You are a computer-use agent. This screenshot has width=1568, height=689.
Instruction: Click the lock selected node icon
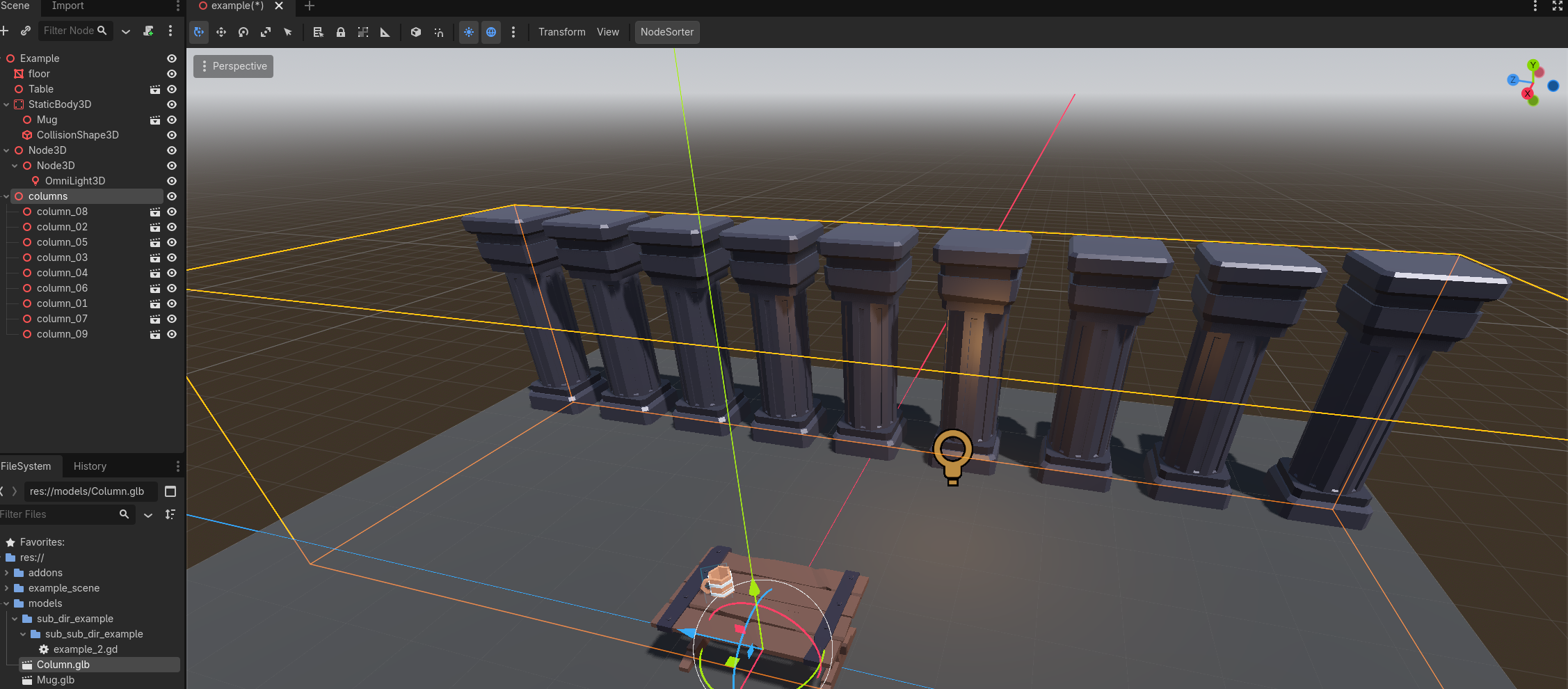[341, 32]
